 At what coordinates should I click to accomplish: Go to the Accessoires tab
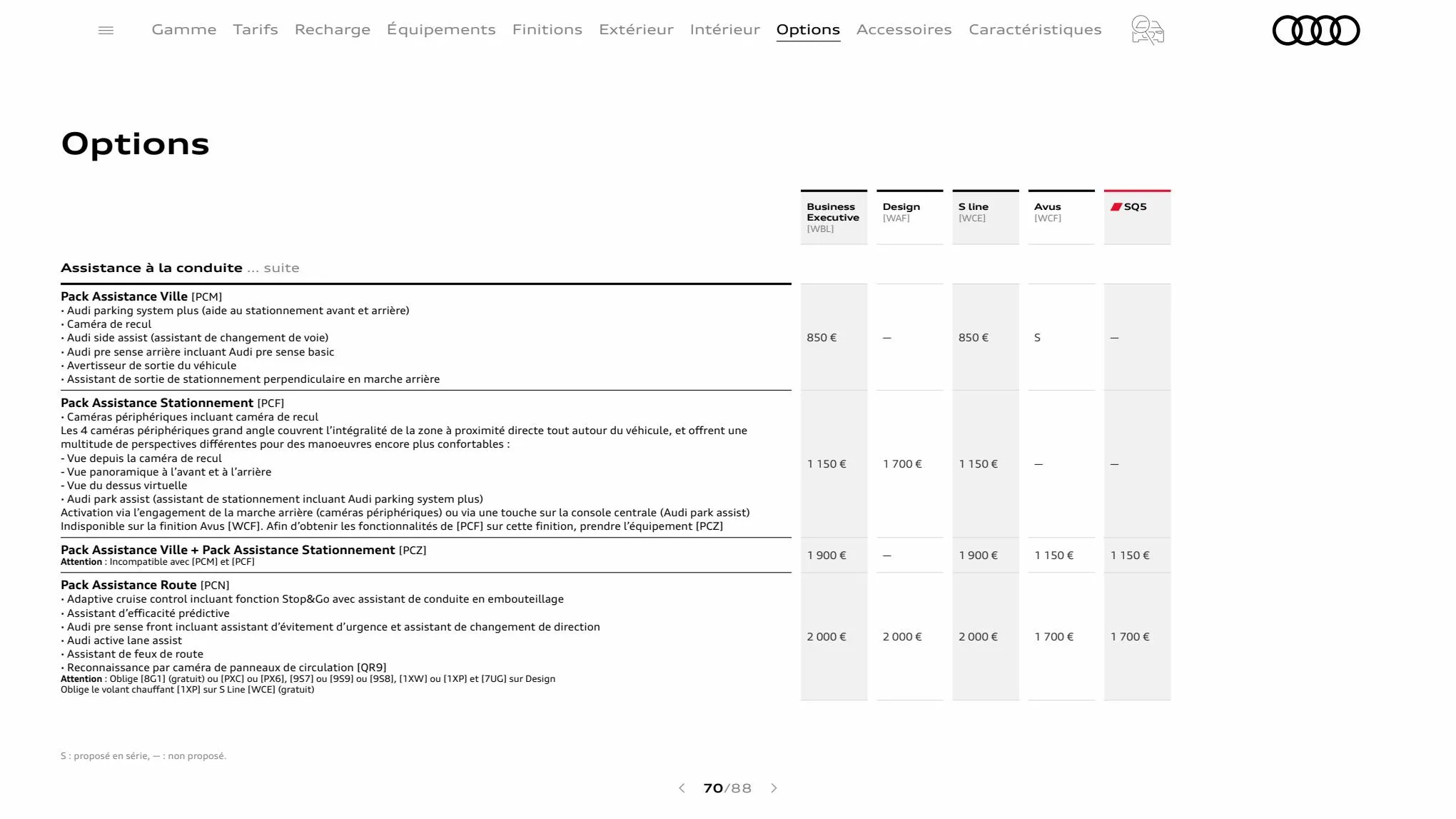coord(904,29)
